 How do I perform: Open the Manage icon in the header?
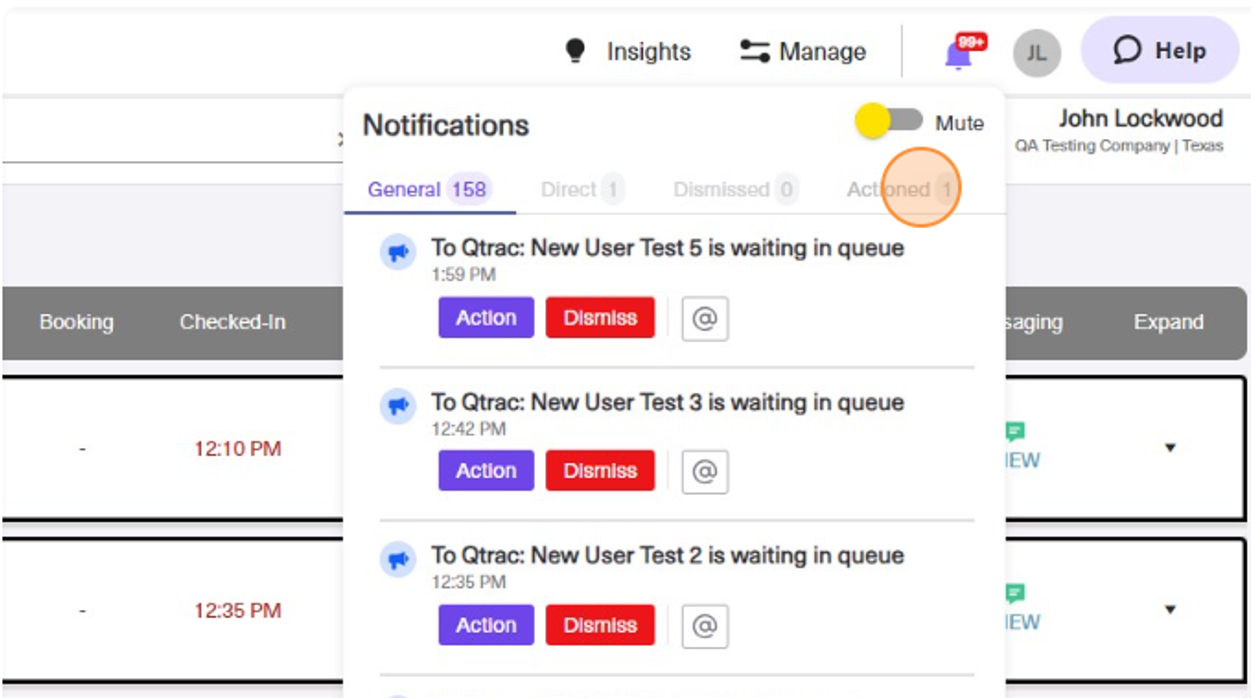coord(753,51)
